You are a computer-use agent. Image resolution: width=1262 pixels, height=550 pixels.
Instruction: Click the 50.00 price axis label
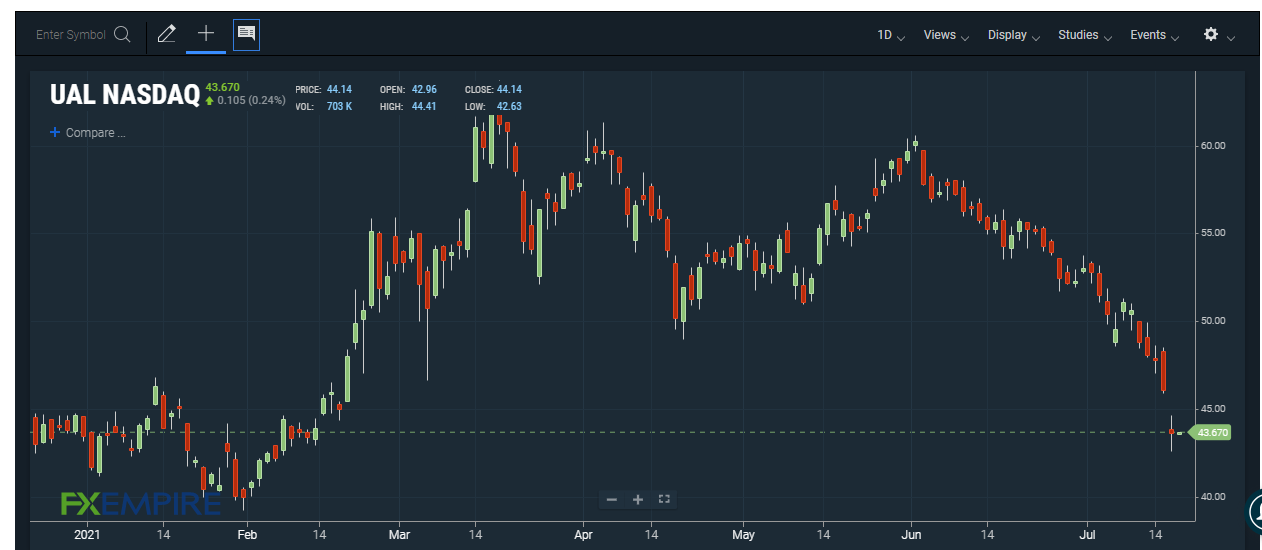point(1213,320)
